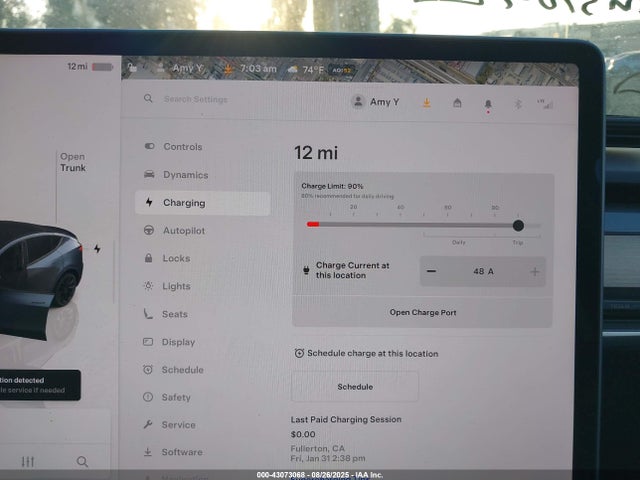Click the Seats seat icon
640x480 pixels.
click(148, 313)
